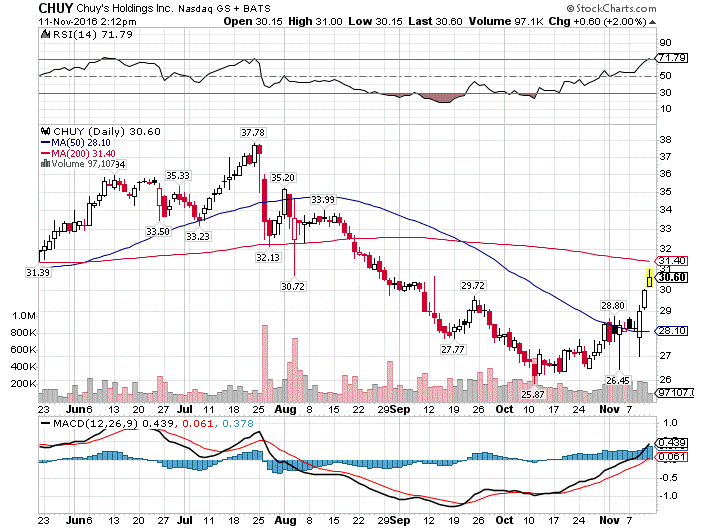
Task: Click the black line marker before MACD(12,26,9)
Action: [x=46, y=423]
